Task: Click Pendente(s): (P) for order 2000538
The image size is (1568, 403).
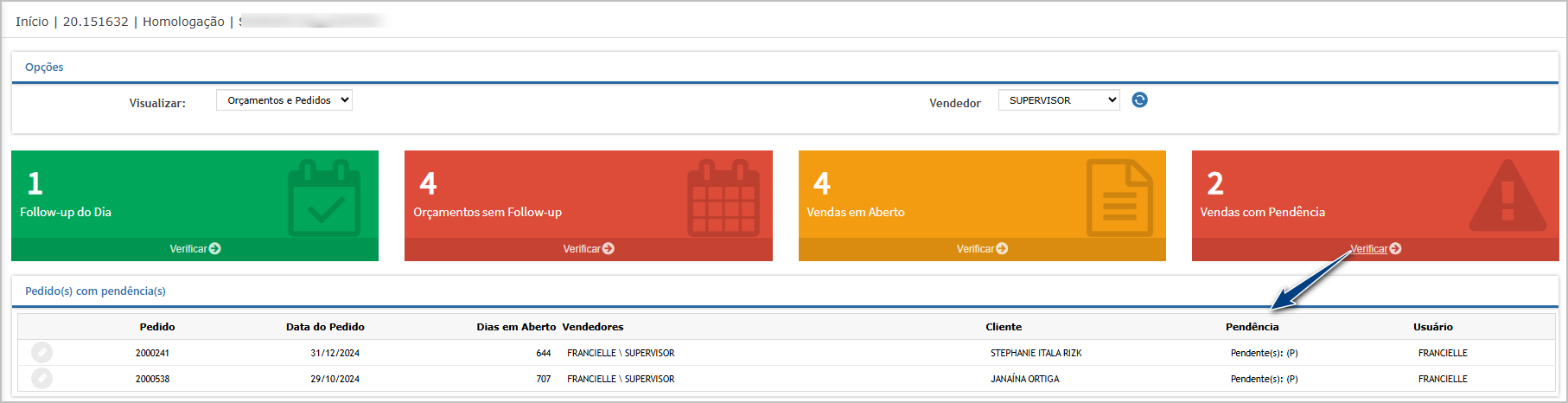Action: (x=1265, y=379)
